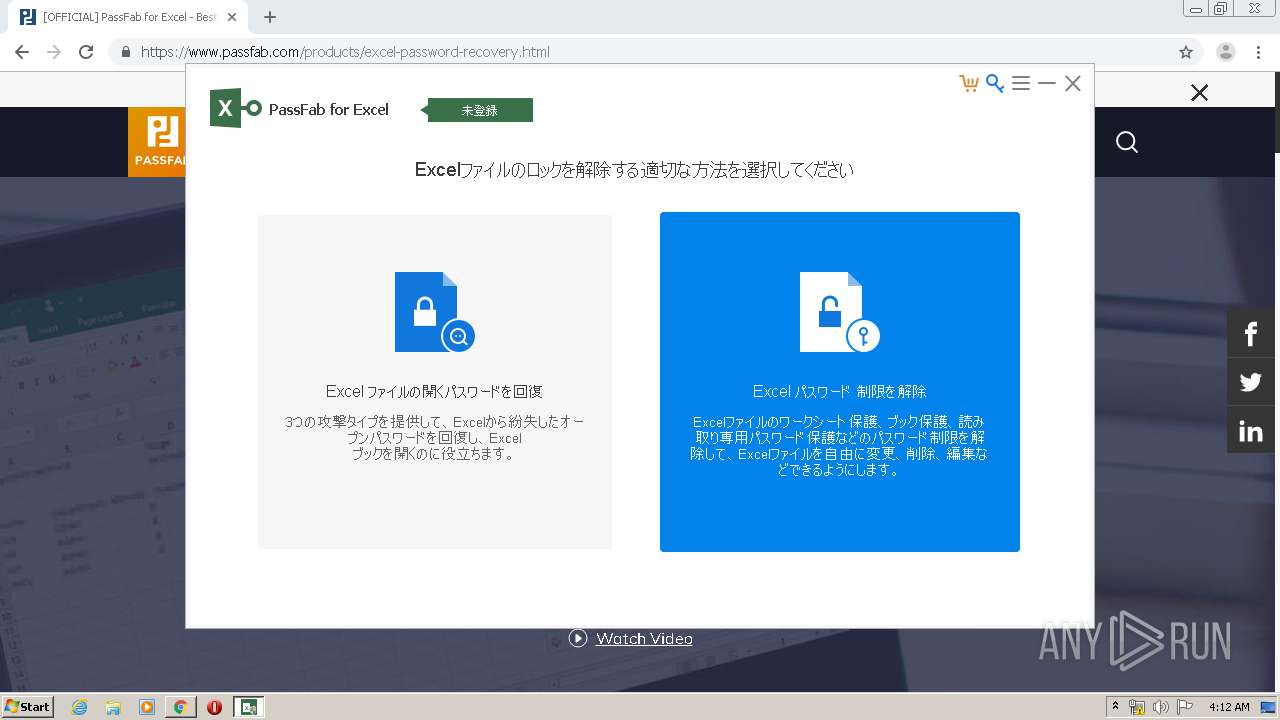Open media player from taskbar
Viewport: 1280px width, 720px height.
147,707
